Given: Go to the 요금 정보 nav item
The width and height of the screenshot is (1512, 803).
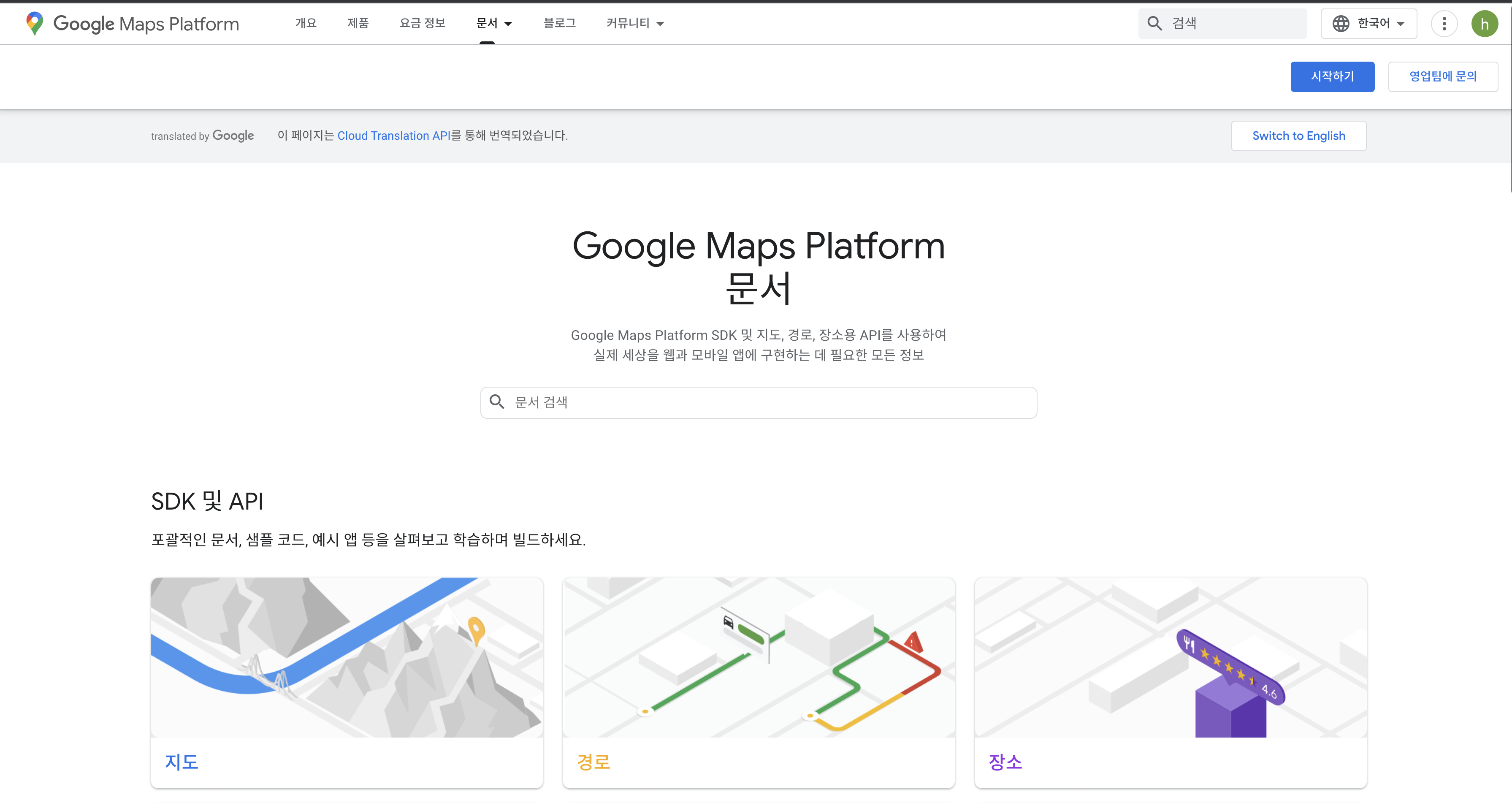Looking at the screenshot, I should pos(422,24).
